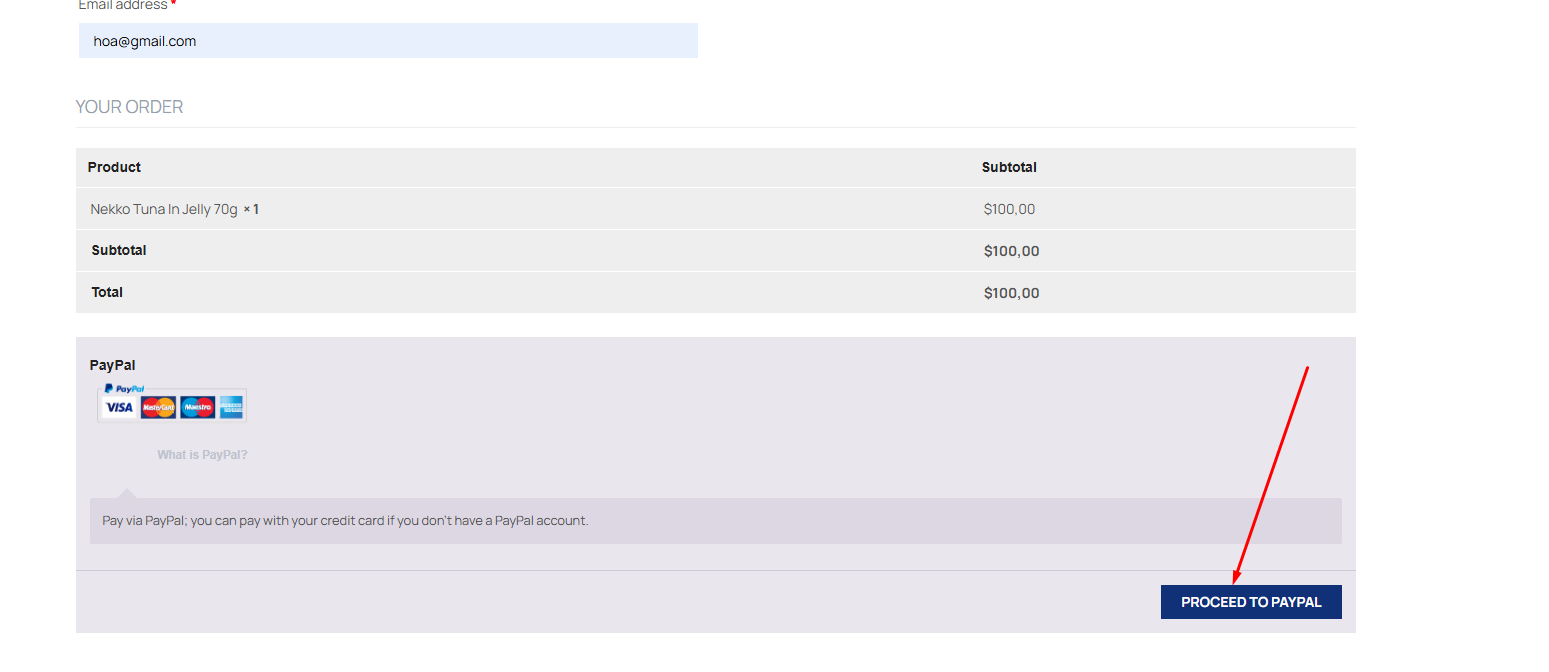Click the Total row label
The width and height of the screenshot is (1549, 672).
coord(107,292)
